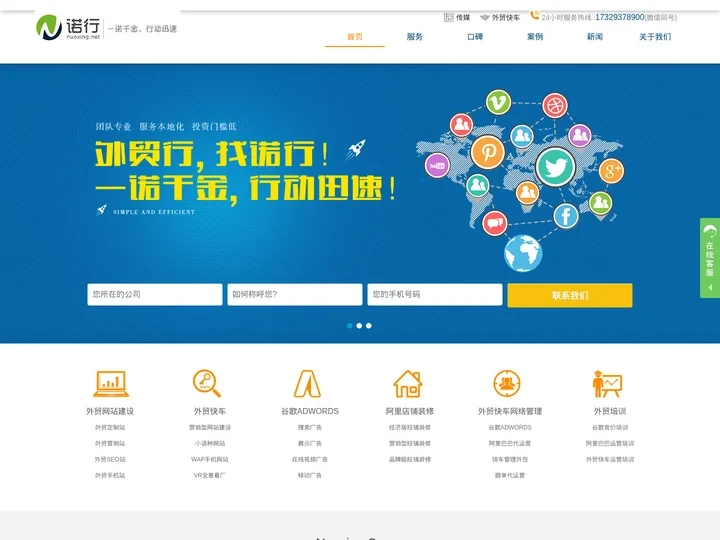The image size is (720, 540).
Task: Open the 外贸快车网络管理 service heading
Action: [x=510, y=411]
